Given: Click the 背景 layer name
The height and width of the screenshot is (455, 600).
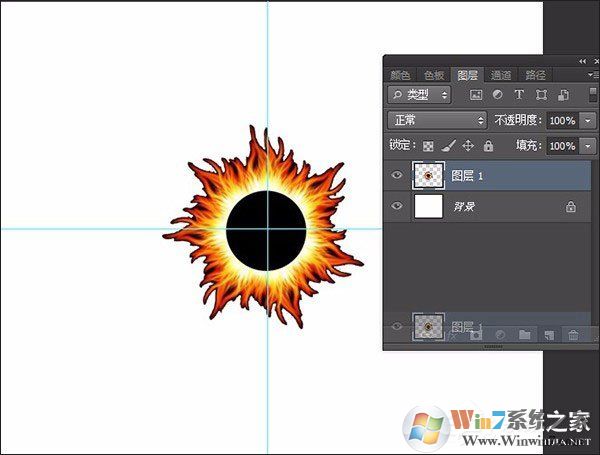Looking at the screenshot, I should (x=464, y=207).
